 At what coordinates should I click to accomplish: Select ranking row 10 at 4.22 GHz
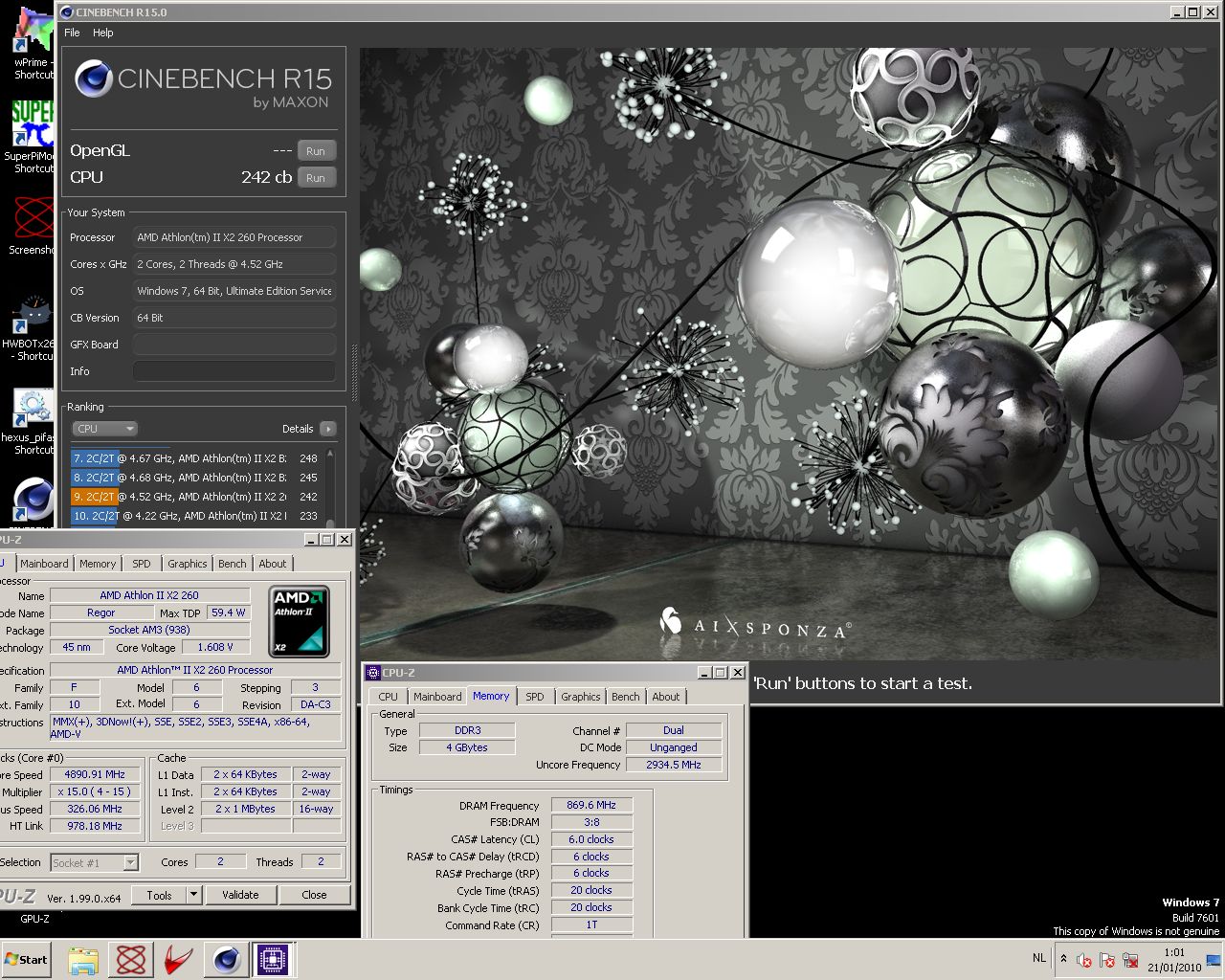tap(195, 516)
